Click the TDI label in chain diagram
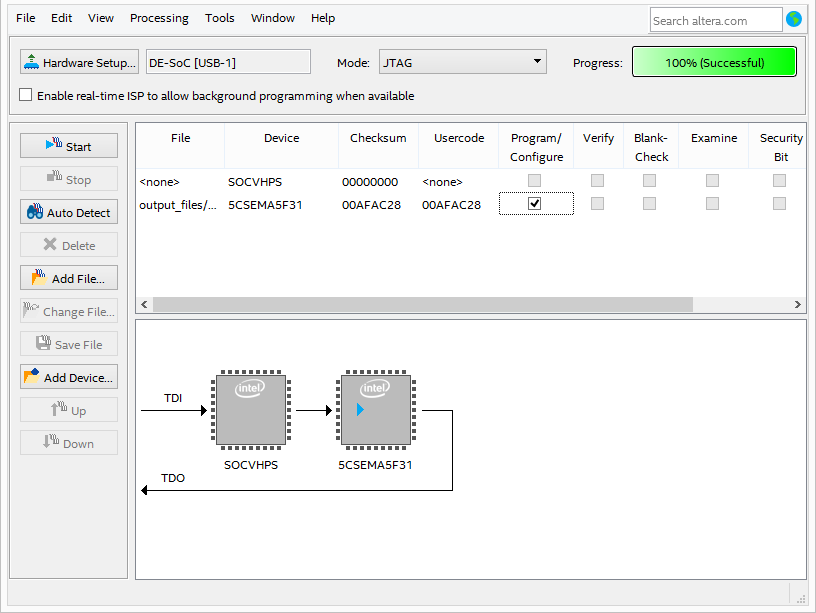This screenshot has width=816, height=613. click(x=173, y=398)
